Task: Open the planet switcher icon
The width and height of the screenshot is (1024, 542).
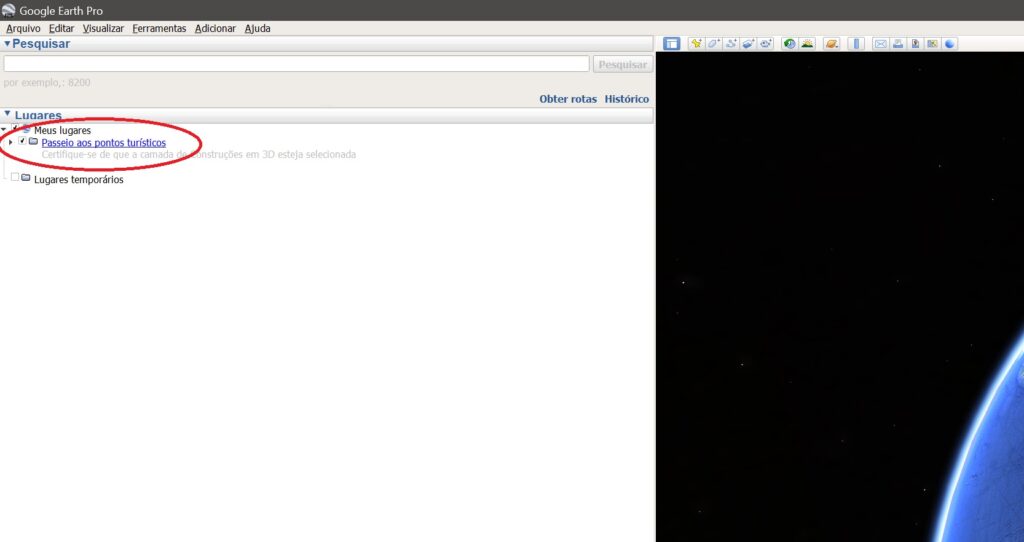Action: 831,44
